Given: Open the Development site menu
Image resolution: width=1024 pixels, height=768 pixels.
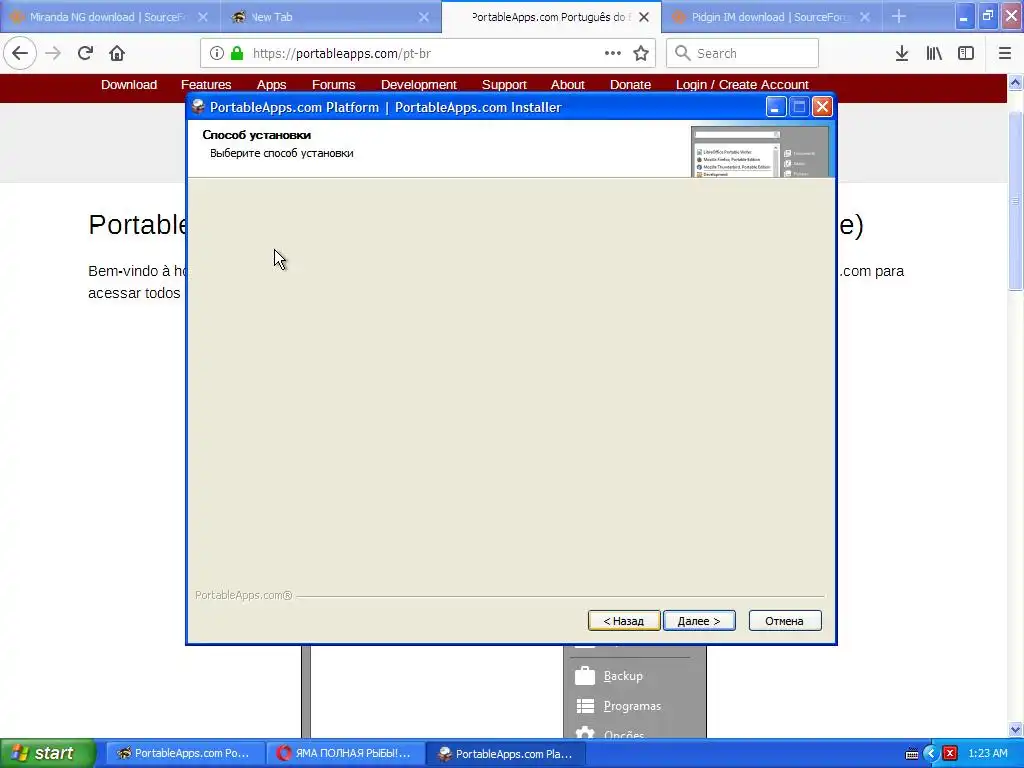Looking at the screenshot, I should pos(419,84).
